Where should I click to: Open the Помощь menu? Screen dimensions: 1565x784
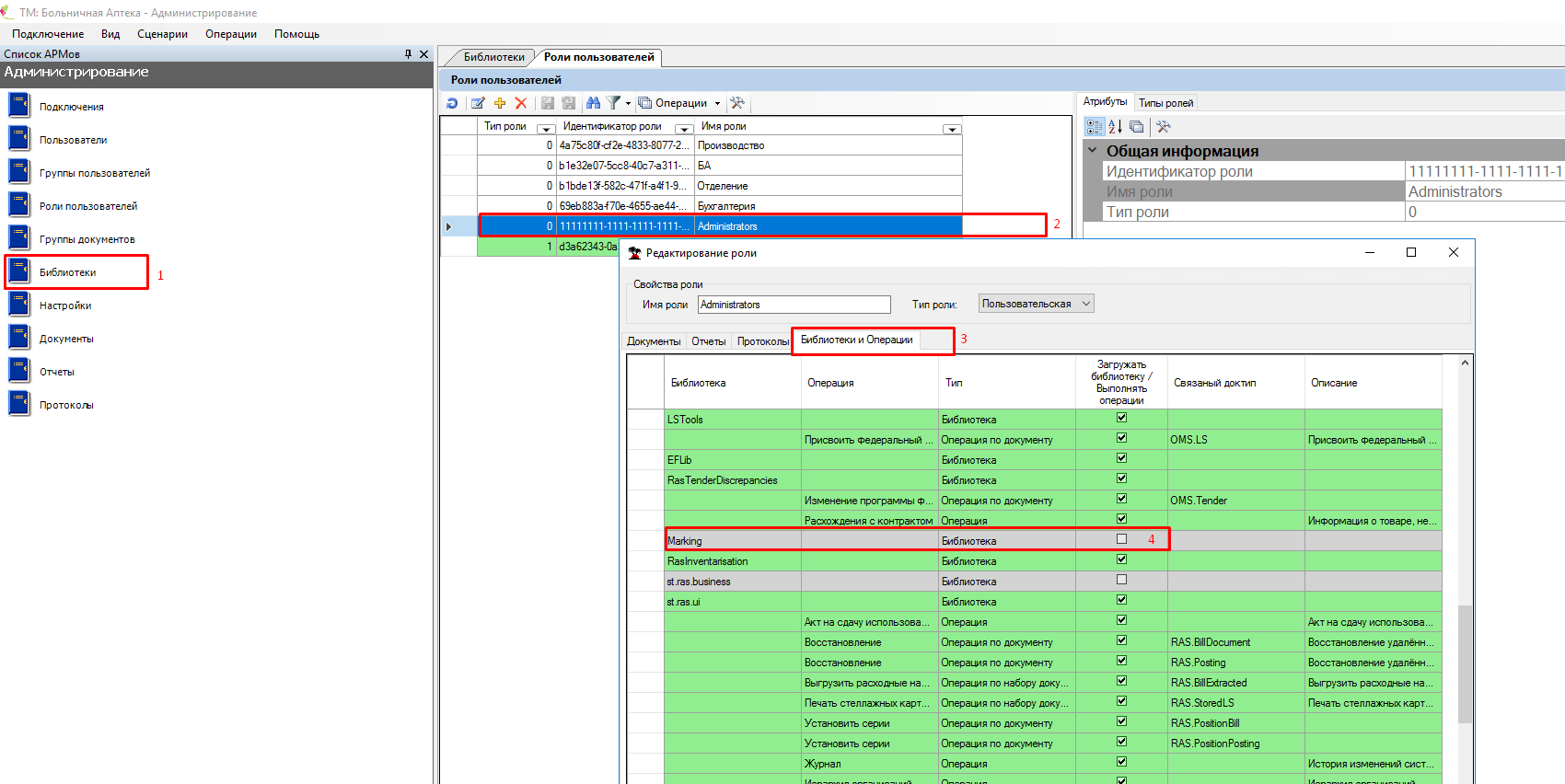tap(296, 34)
